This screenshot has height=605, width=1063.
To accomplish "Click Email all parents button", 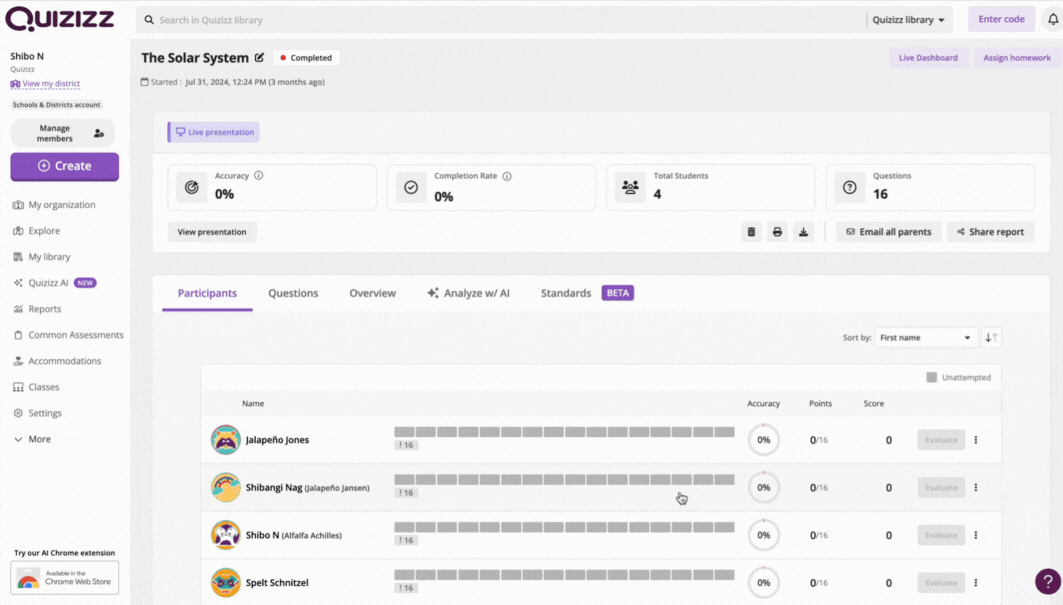I will pyautogui.click(x=888, y=232).
